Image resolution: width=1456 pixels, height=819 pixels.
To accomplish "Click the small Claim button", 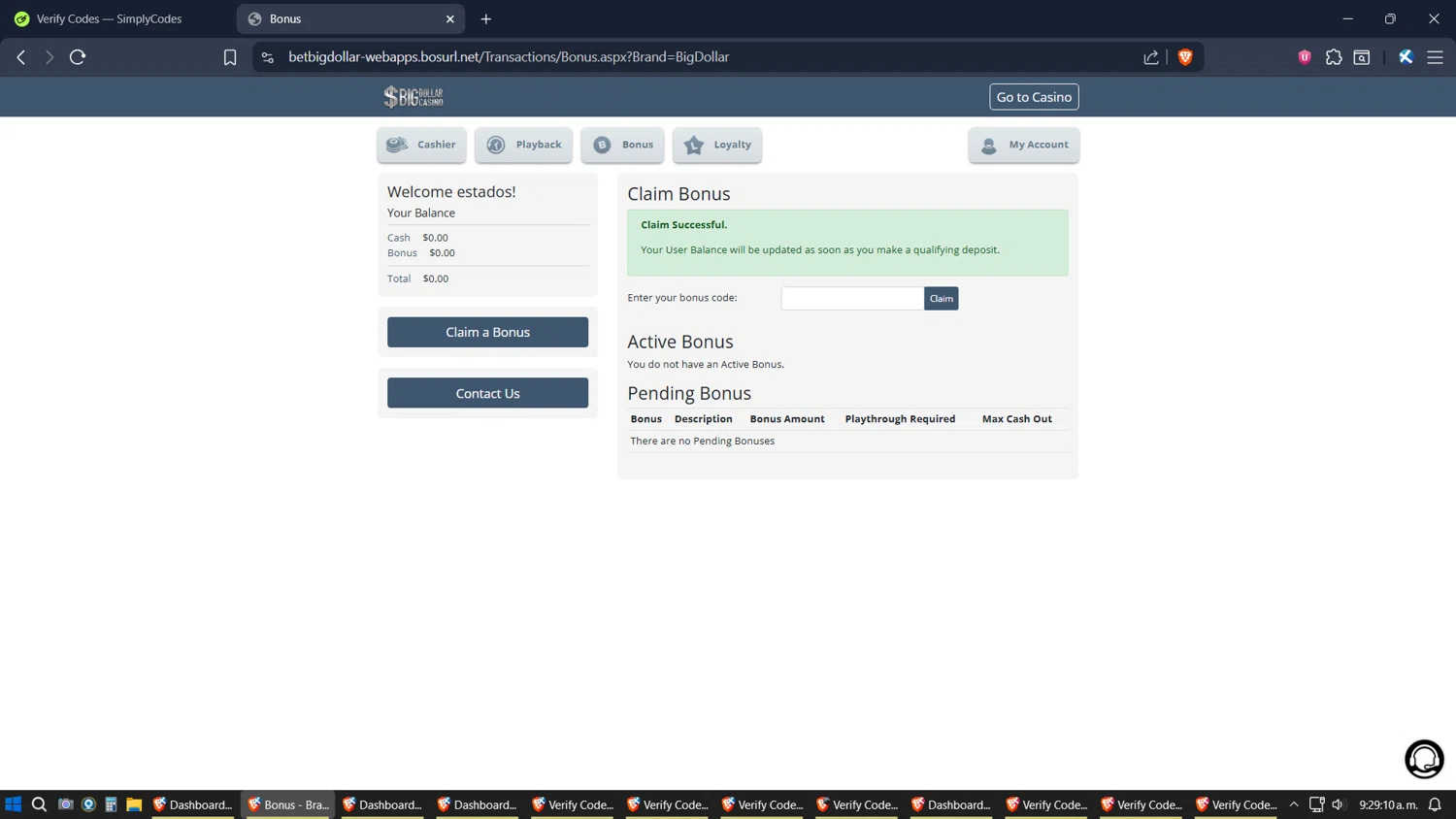I will click(941, 298).
